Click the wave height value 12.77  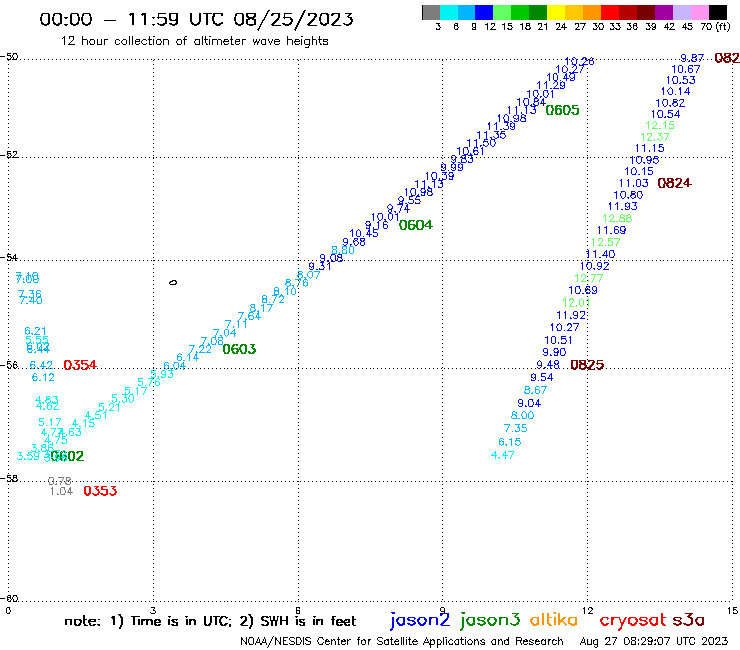pos(589,279)
